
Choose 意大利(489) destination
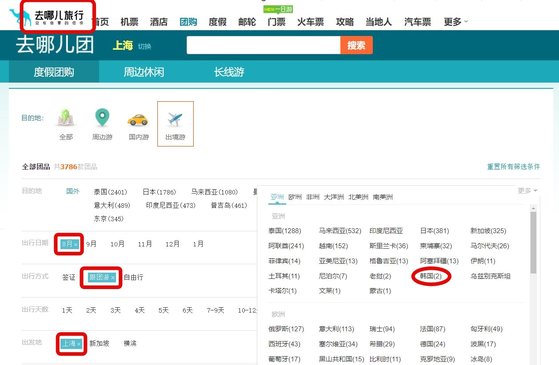pos(112,205)
